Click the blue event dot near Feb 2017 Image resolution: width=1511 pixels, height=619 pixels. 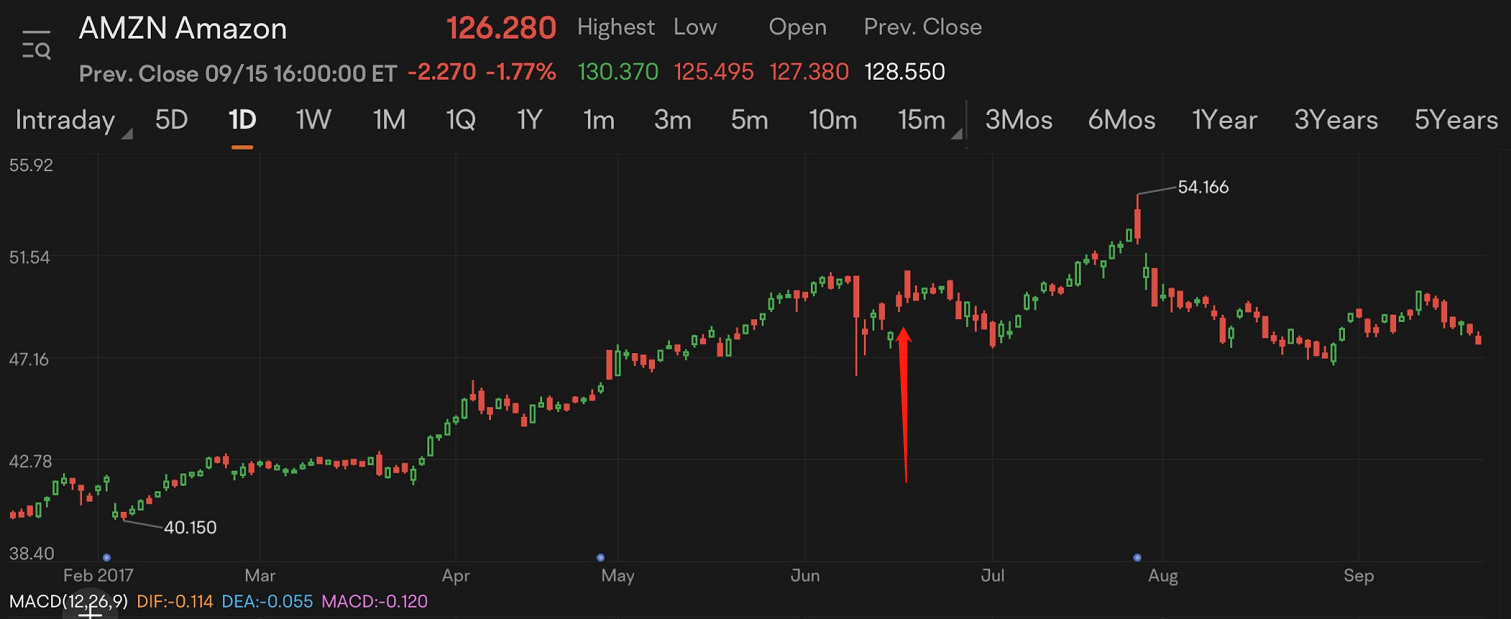tap(107, 557)
